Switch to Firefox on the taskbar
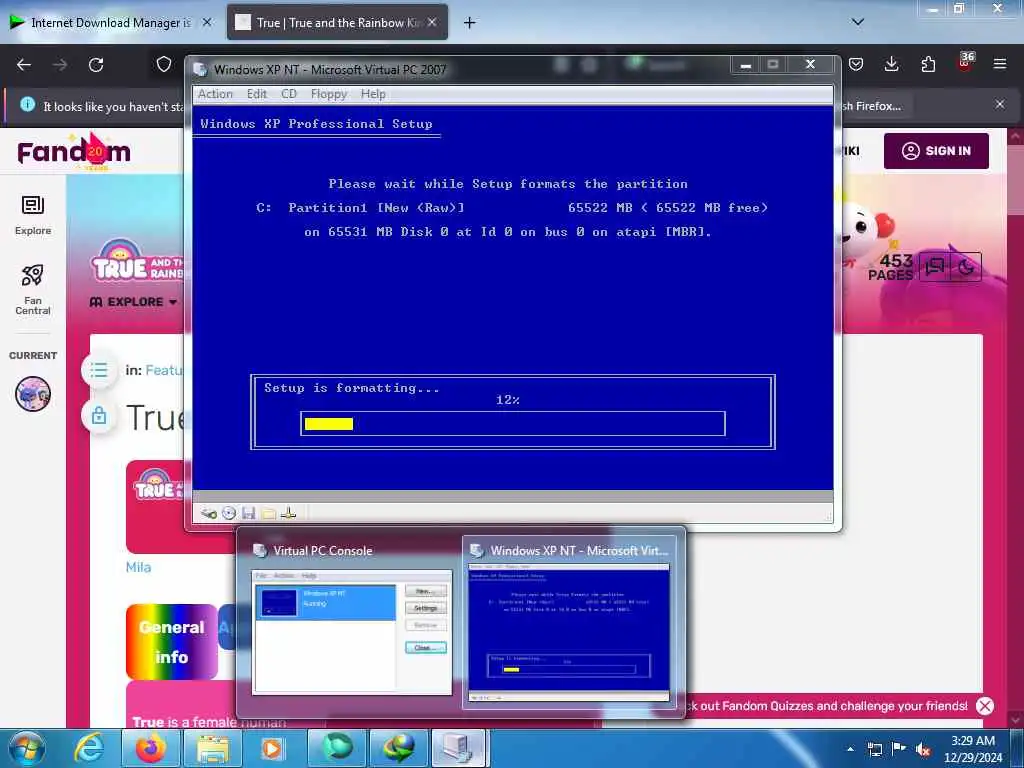1024x768 pixels. 151,748
